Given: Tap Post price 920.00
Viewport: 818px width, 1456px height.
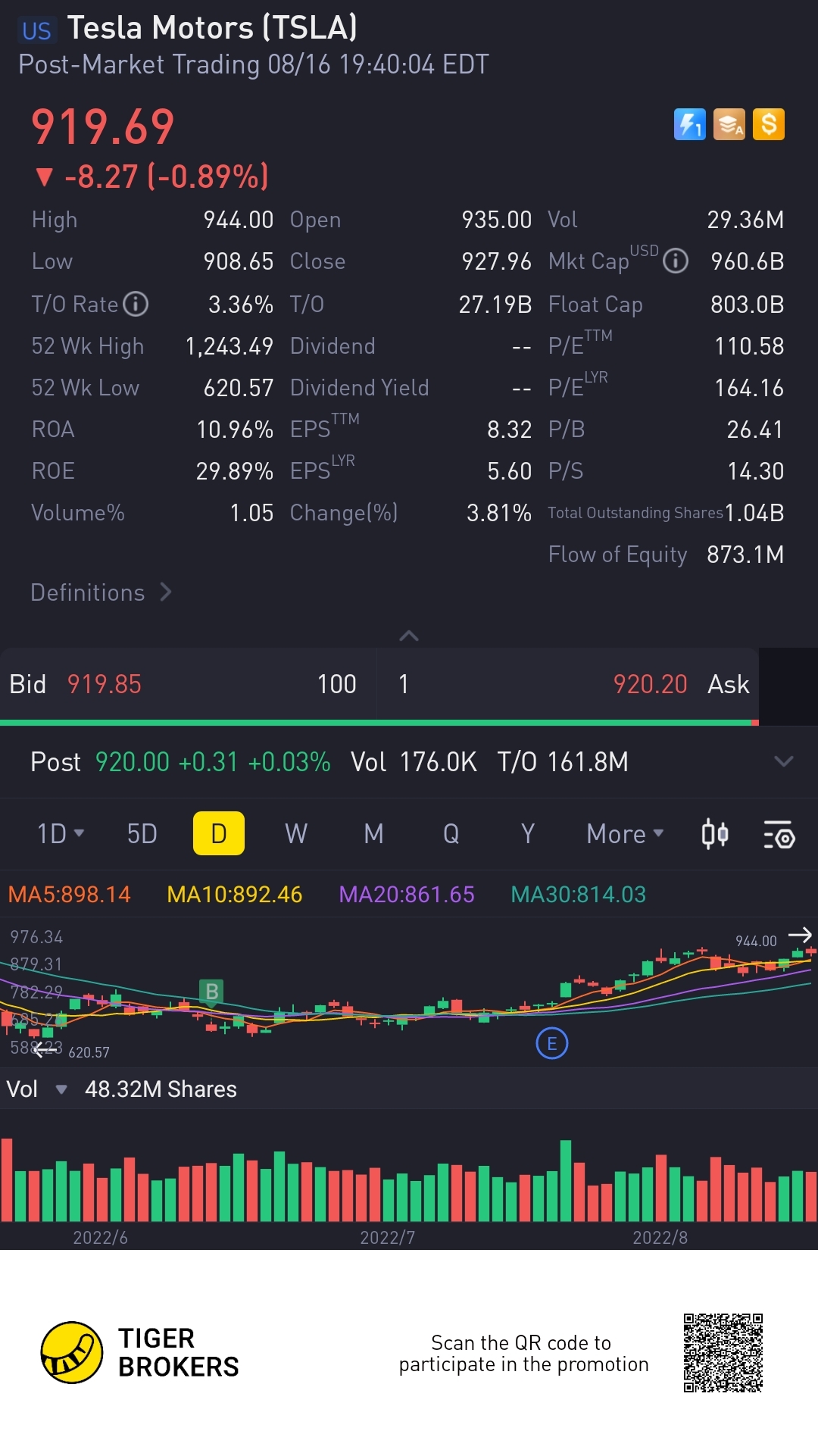Looking at the screenshot, I should 133,761.
